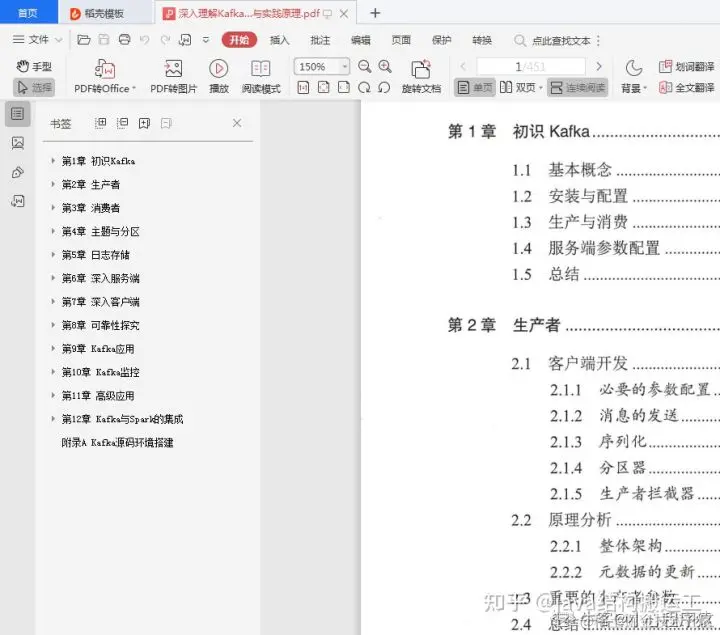Redo the last action
This screenshot has width=720, height=635.
pyautogui.click(x=165, y=40)
